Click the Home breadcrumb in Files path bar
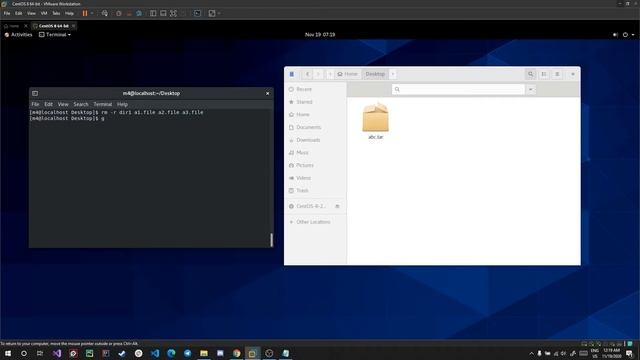The height and width of the screenshot is (360, 640). tap(347, 74)
